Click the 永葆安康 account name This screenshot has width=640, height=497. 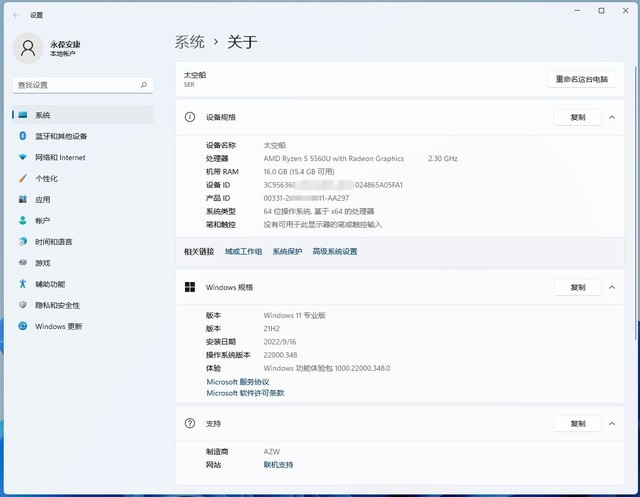point(65,44)
